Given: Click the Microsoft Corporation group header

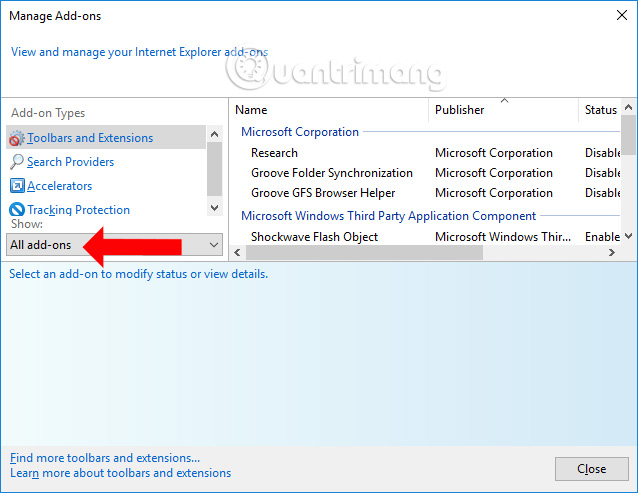Looking at the screenshot, I should pyautogui.click(x=300, y=132).
